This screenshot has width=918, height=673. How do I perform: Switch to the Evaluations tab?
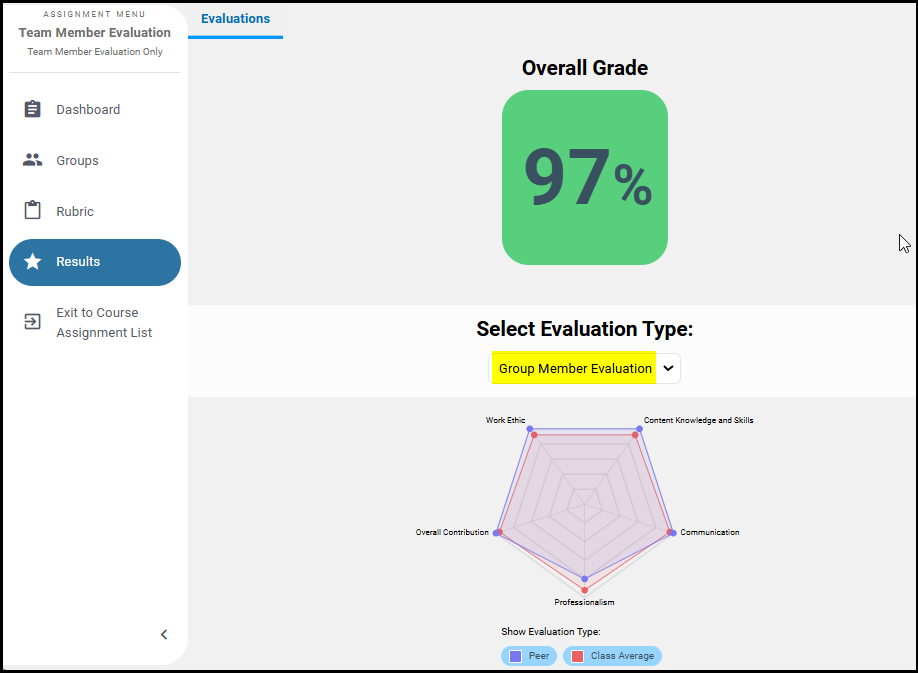tap(235, 19)
